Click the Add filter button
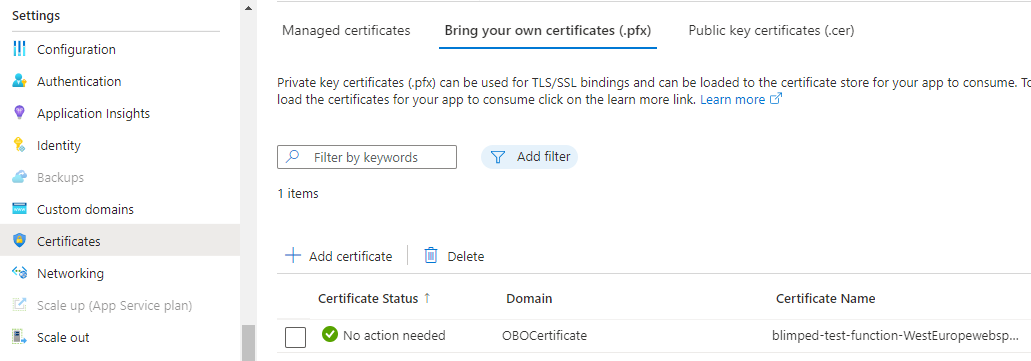This screenshot has width=1031, height=361. 529,157
